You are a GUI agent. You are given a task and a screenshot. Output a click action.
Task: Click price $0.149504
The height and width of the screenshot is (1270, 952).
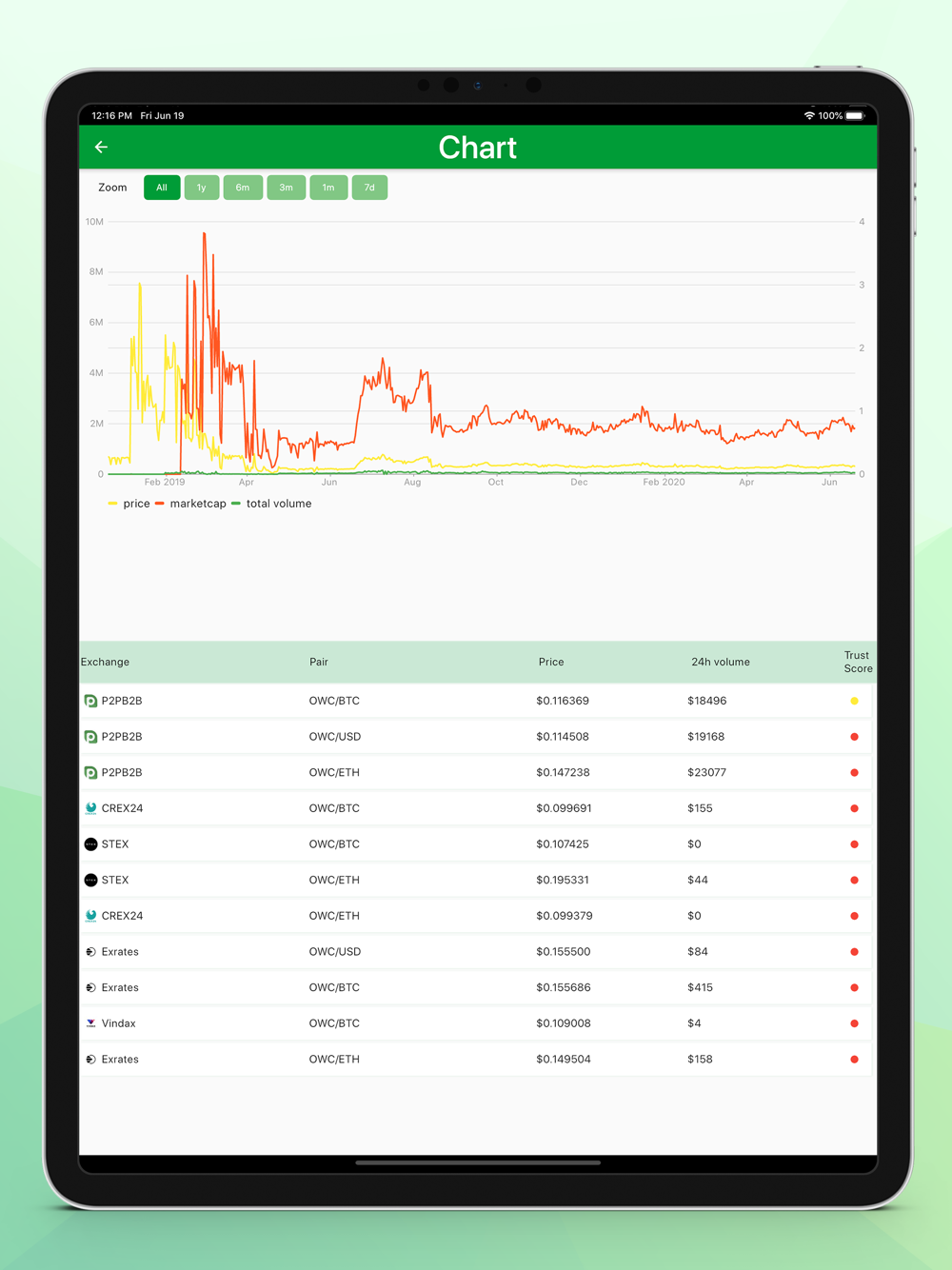(563, 1060)
